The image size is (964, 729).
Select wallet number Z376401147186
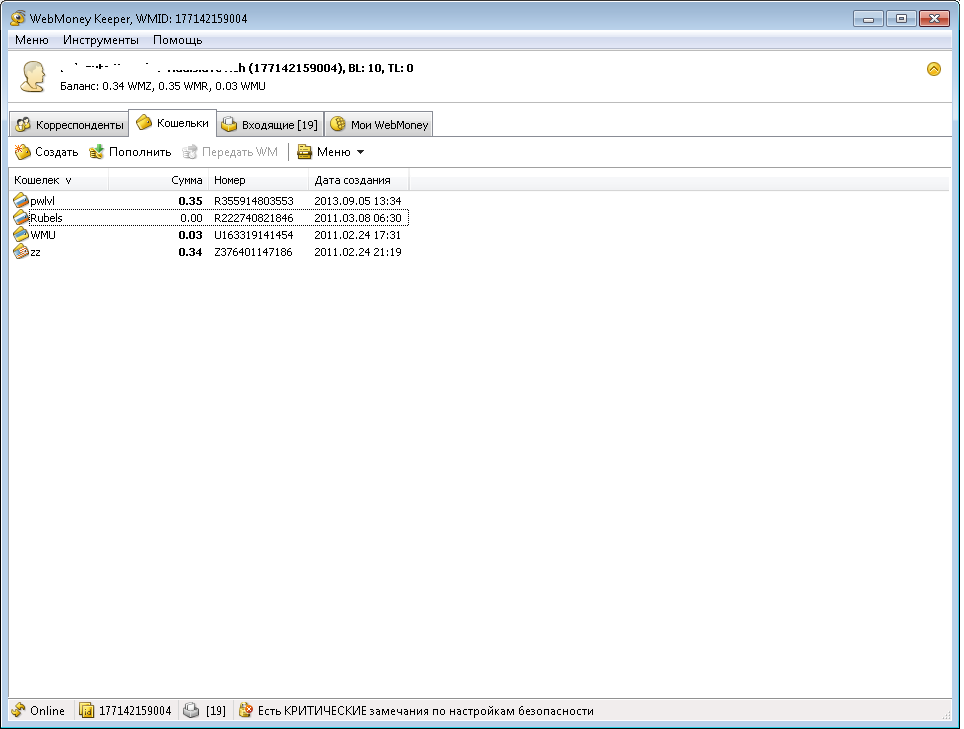pyautogui.click(x=253, y=253)
